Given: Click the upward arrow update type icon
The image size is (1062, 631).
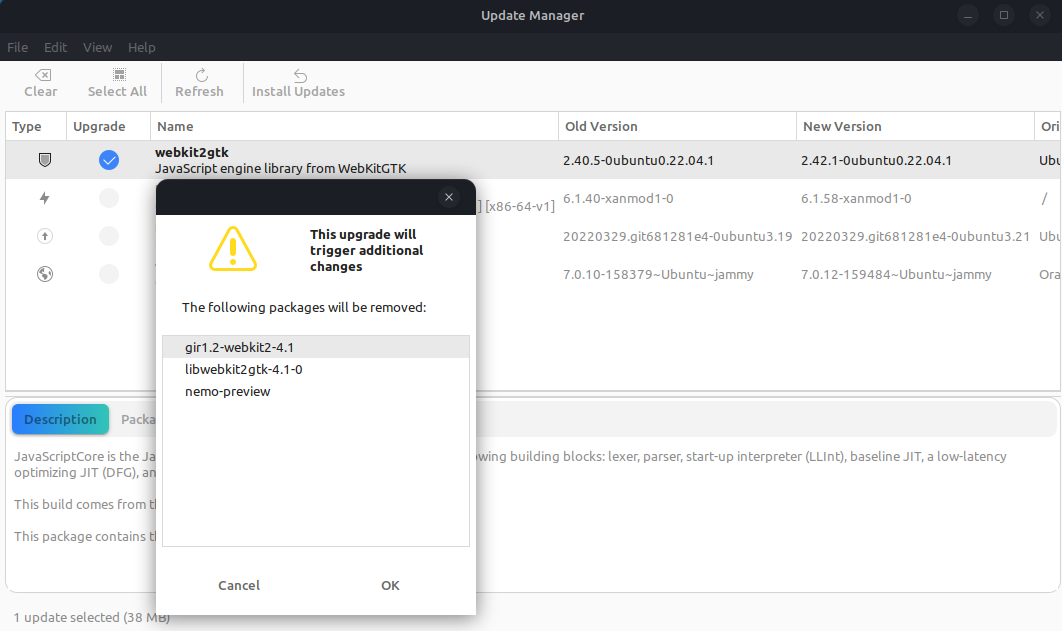Looking at the screenshot, I should coord(44,236).
